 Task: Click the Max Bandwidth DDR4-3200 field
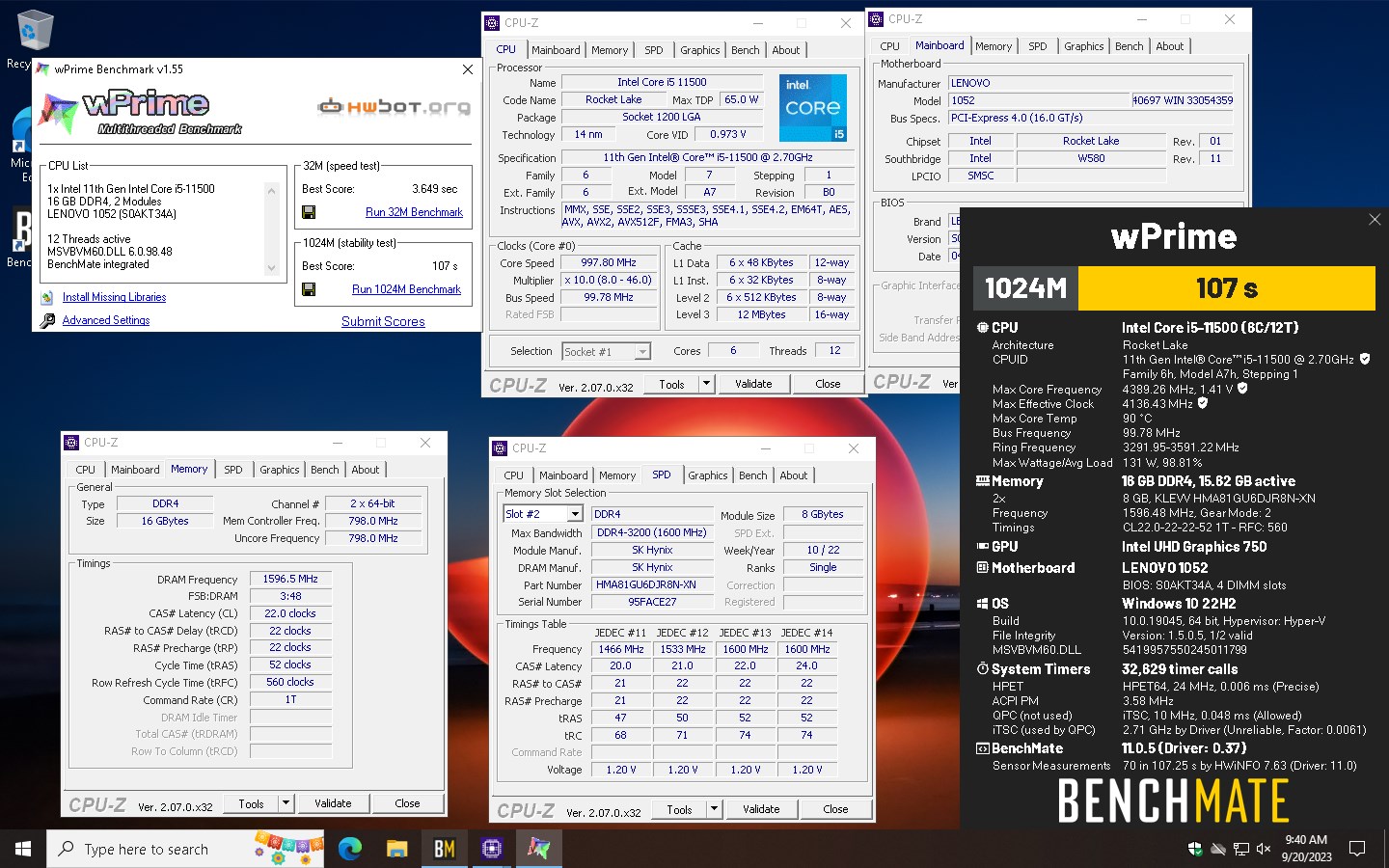pos(652,532)
